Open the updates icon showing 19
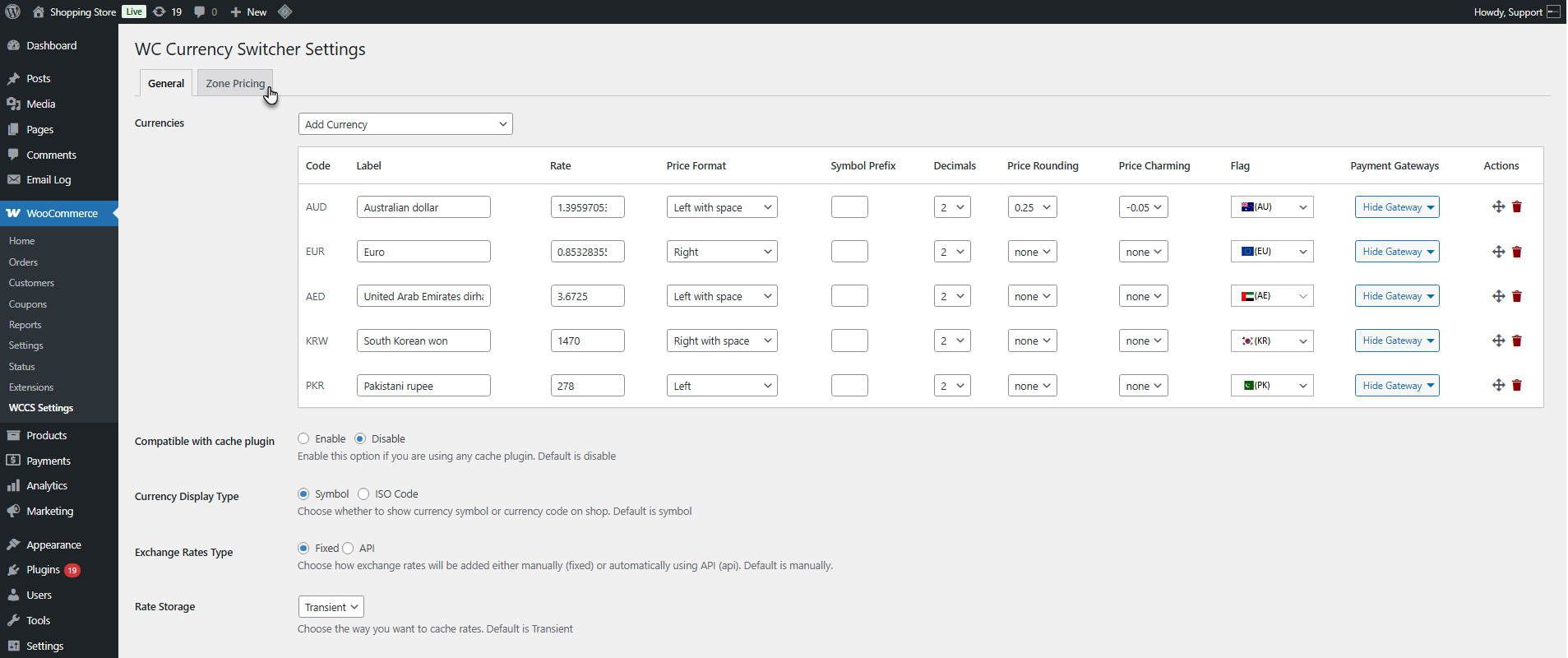1568x658 pixels. tap(168, 12)
